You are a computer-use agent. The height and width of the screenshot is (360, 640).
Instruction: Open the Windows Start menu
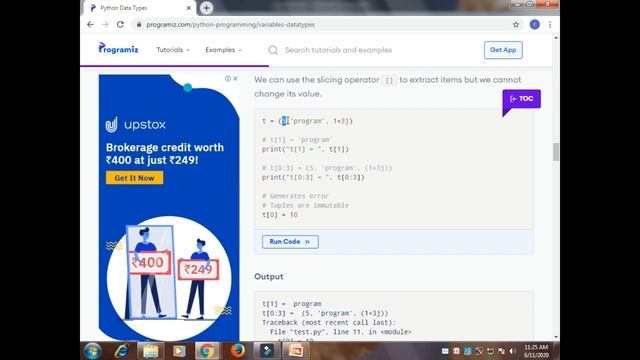[x=92, y=351]
